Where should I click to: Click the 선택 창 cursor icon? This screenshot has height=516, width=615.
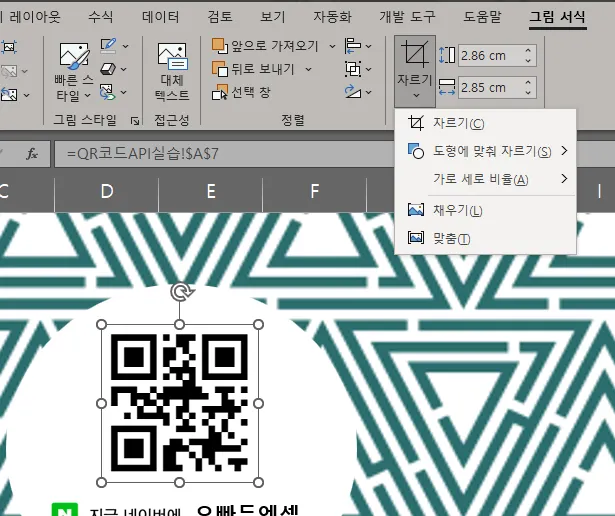220,93
